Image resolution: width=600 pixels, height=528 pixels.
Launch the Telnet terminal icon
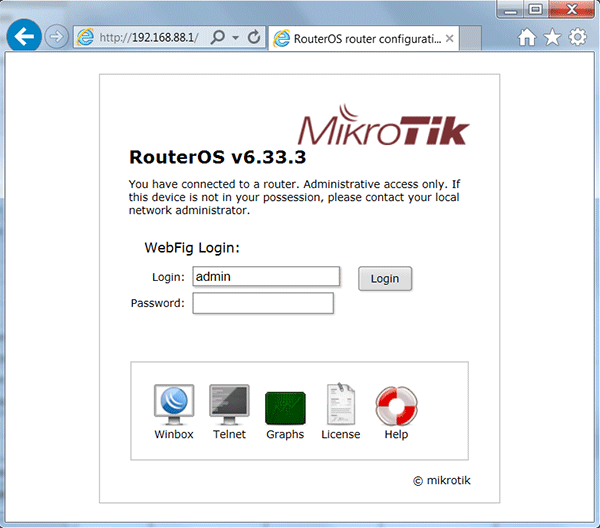[x=229, y=405]
